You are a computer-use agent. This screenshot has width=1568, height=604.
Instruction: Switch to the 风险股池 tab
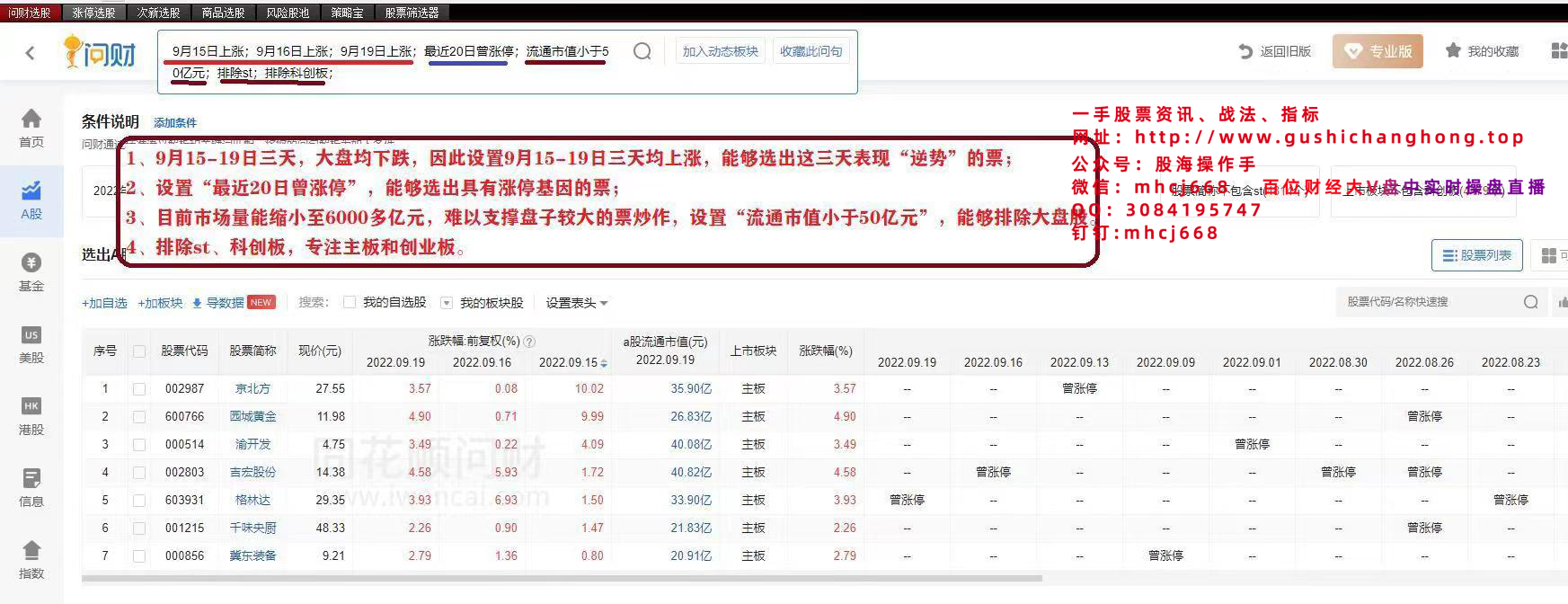288,13
